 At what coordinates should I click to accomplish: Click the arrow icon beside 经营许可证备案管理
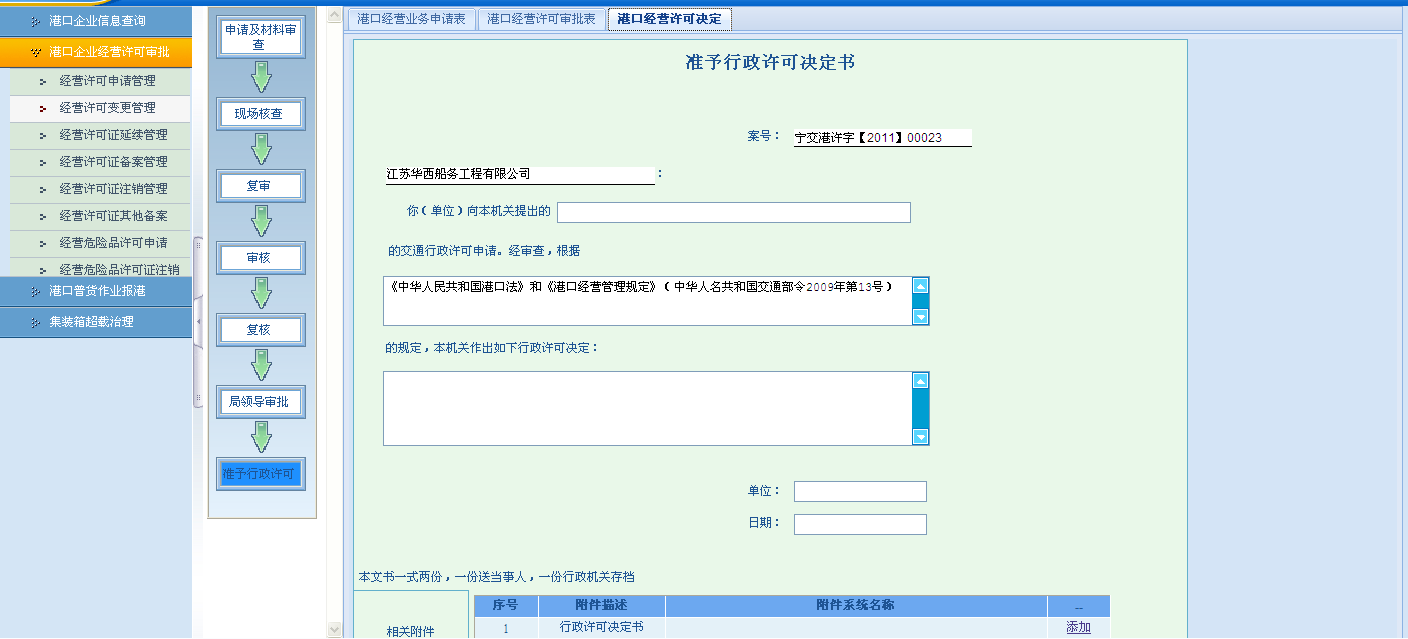[43, 162]
